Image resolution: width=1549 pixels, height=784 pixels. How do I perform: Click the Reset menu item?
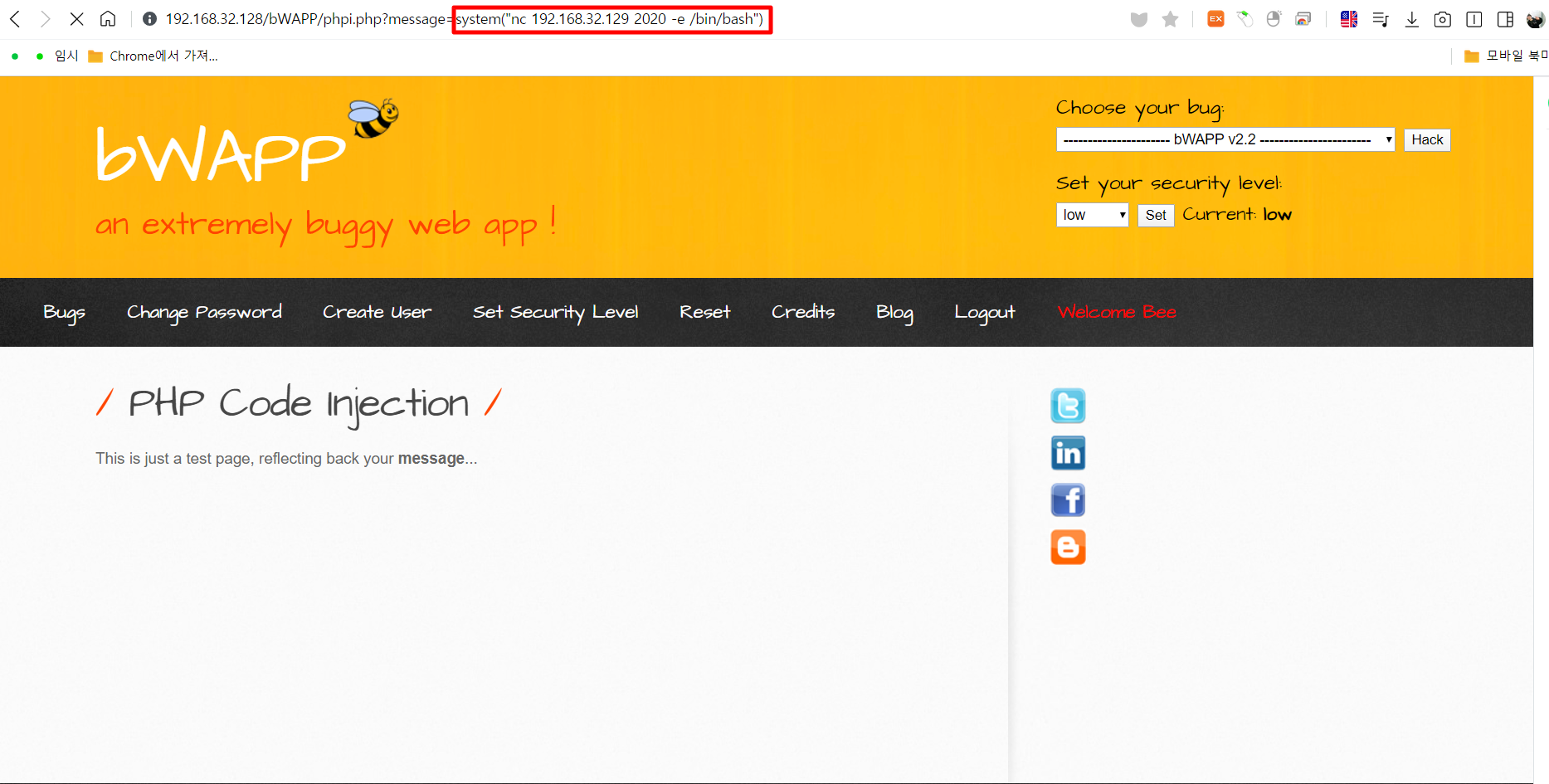coord(705,312)
